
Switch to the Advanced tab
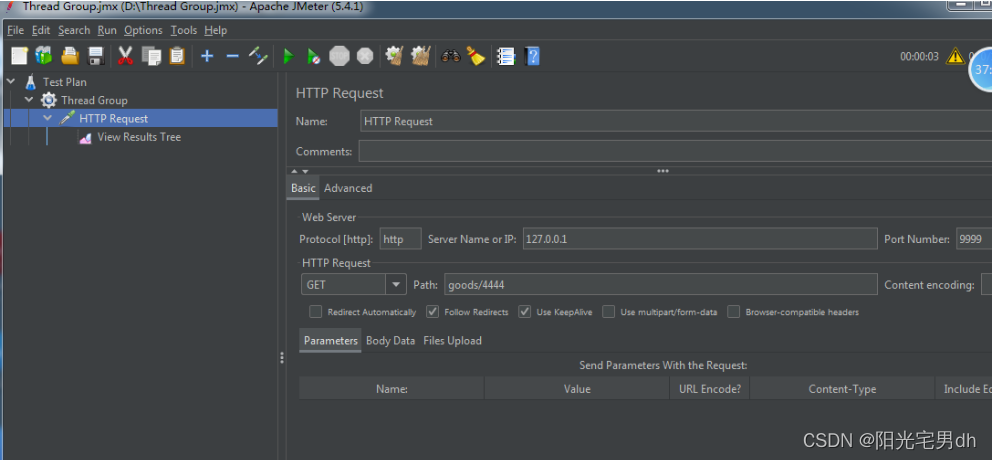click(x=348, y=188)
